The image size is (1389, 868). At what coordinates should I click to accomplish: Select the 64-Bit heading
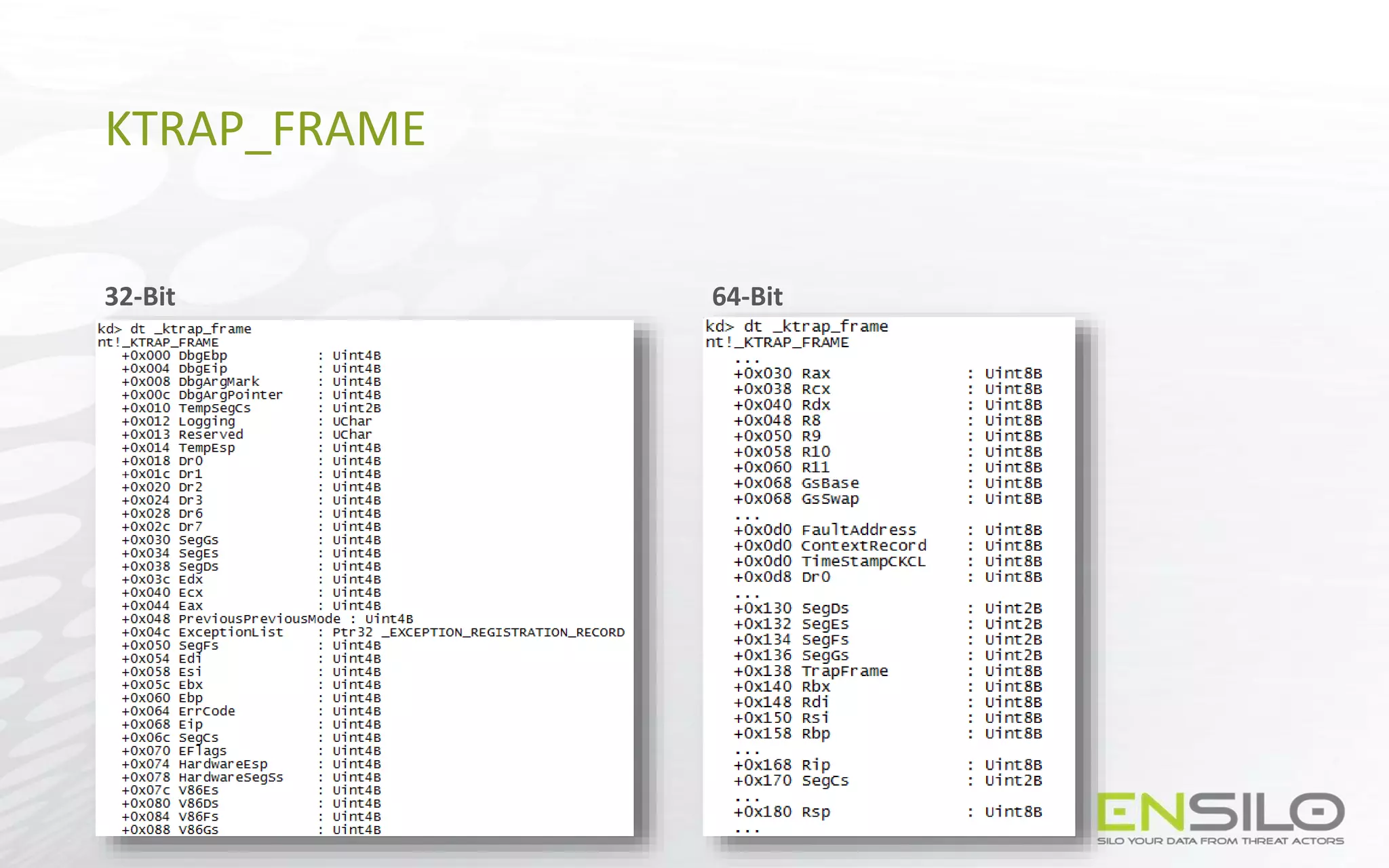(747, 296)
